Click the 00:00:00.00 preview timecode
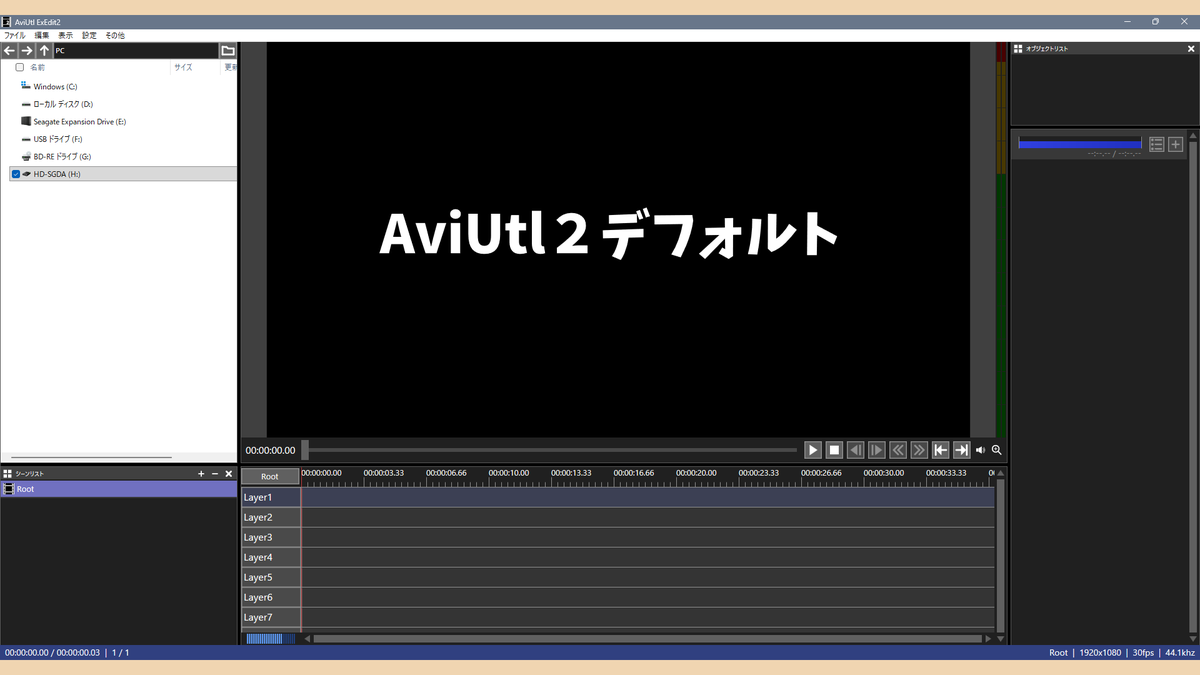 [x=270, y=450]
